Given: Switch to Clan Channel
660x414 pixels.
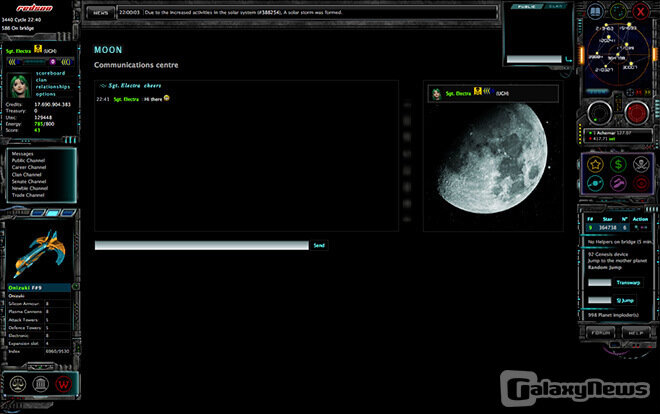Looking at the screenshot, I should [26, 174].
